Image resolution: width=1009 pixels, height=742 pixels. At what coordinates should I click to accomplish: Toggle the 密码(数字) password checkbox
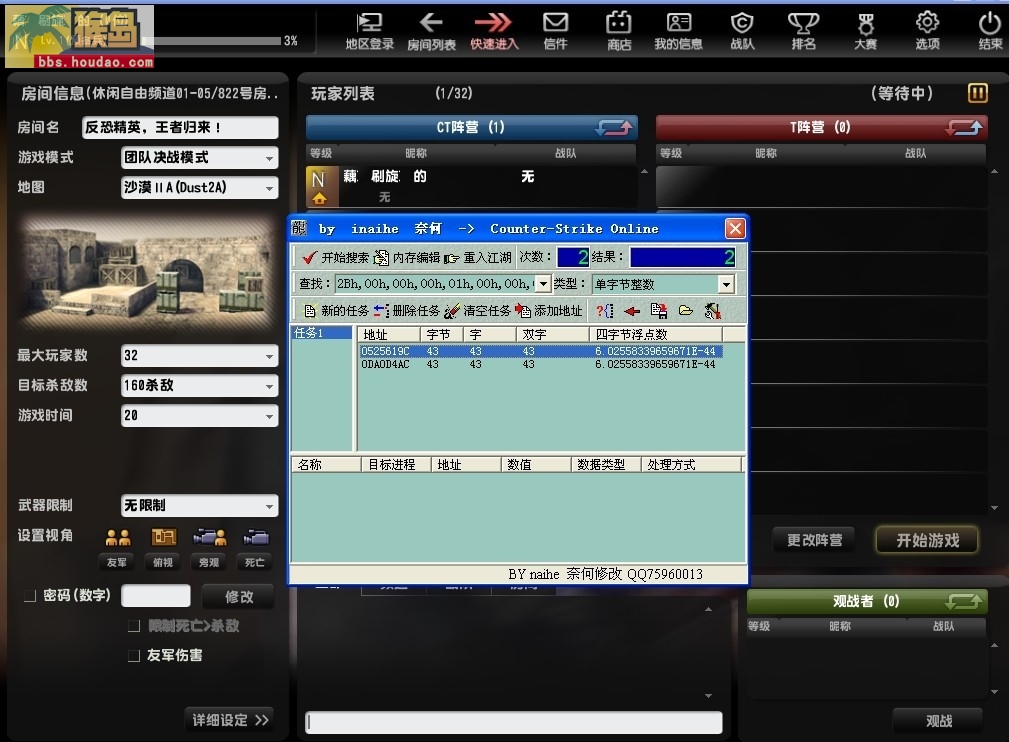click(30, 596)
